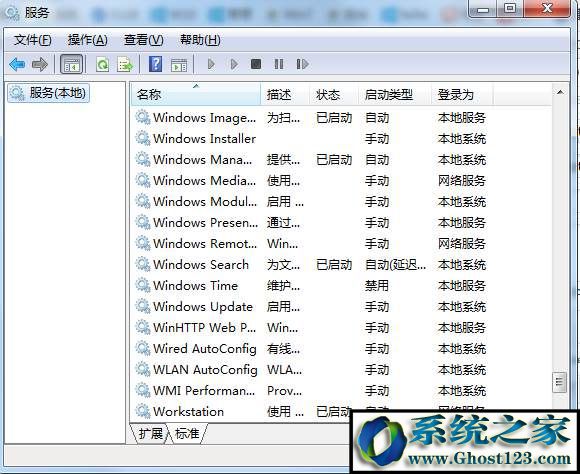Screen dimensions: 580x474
Task: Select 服务(本地) in the tree
Action: (x=48, y=93)
